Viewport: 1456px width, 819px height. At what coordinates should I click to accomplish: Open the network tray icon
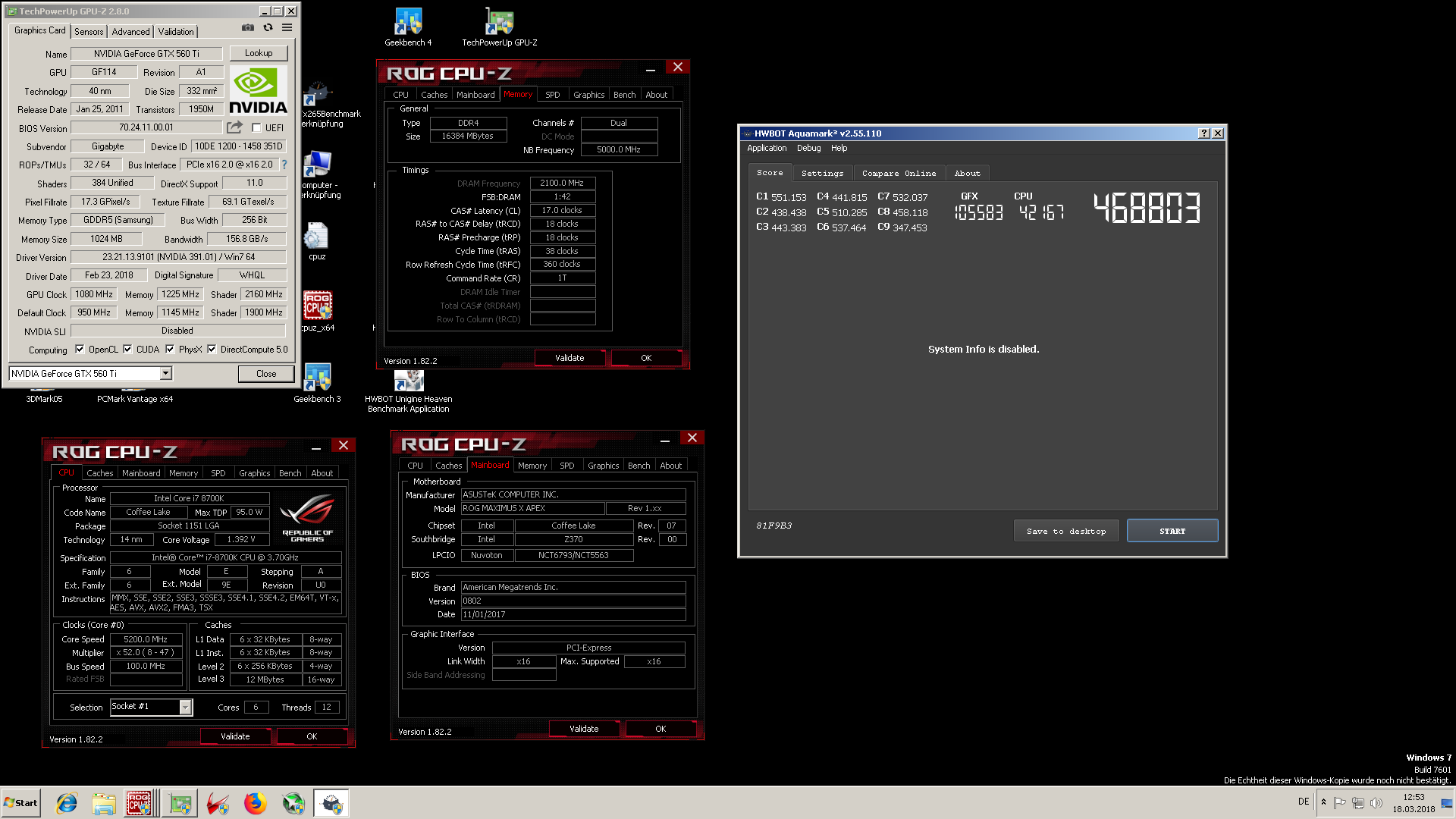click(1357, 802)
